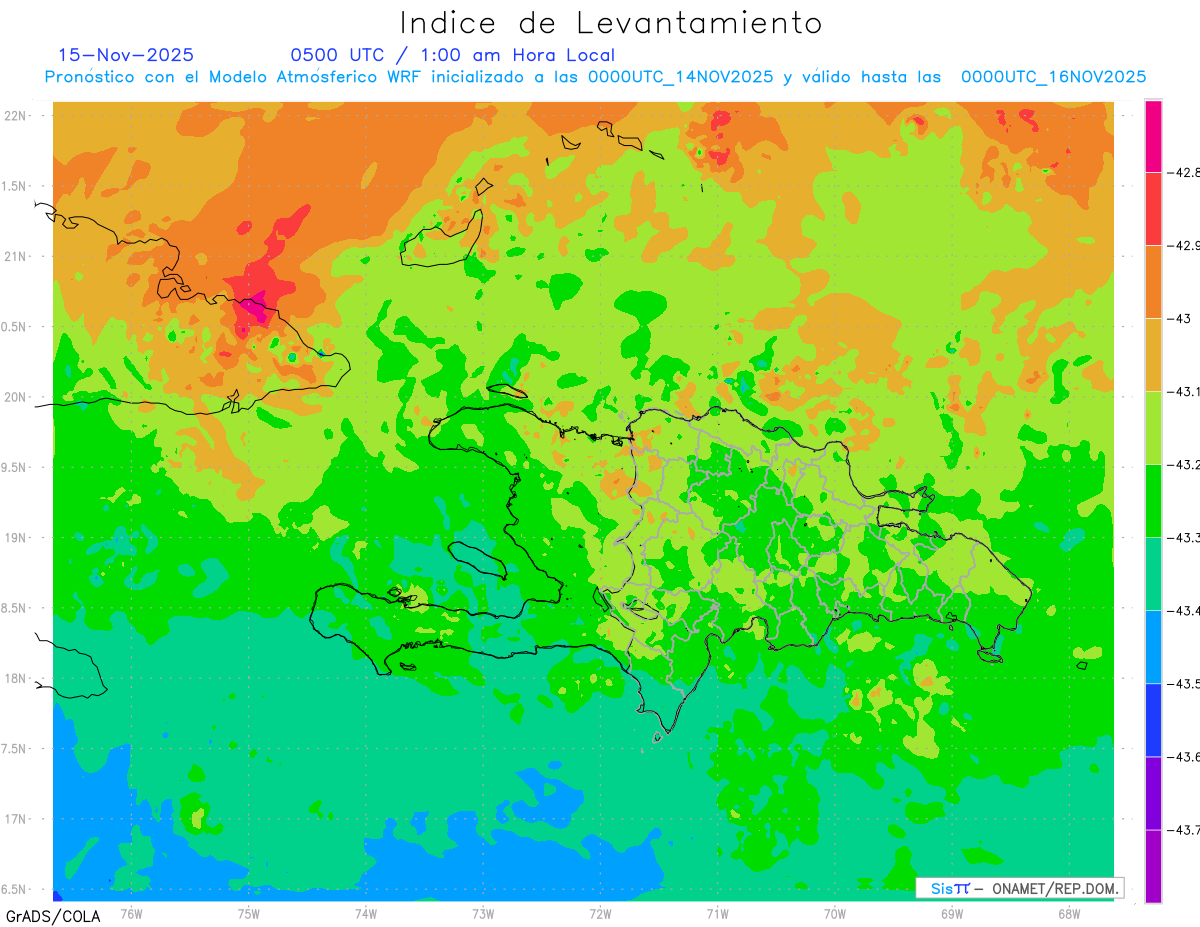Click the "71W" longitude label
The width and height of the screenshot is (1200, 927).
tap(717, 913)
